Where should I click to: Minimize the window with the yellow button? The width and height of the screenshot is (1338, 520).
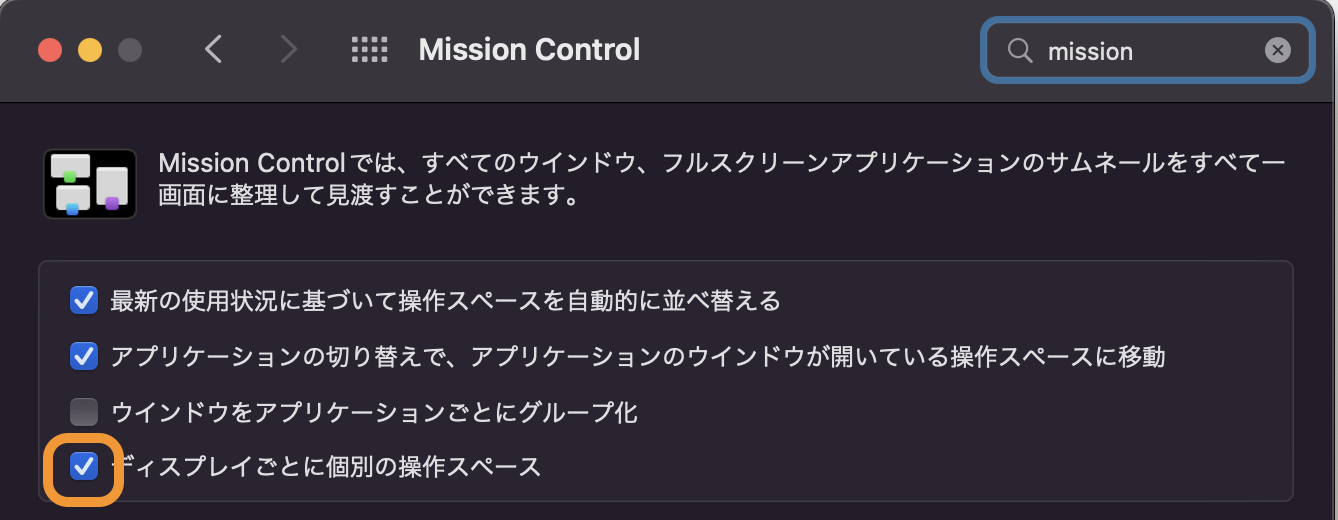click(90, 49)
